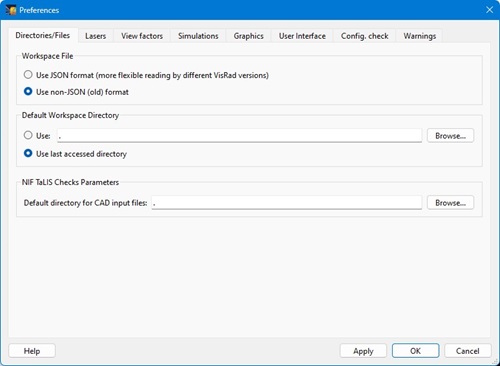Go to the Simulations tab
This screenshot has width=500, height=366.
(x=198, y=36)
